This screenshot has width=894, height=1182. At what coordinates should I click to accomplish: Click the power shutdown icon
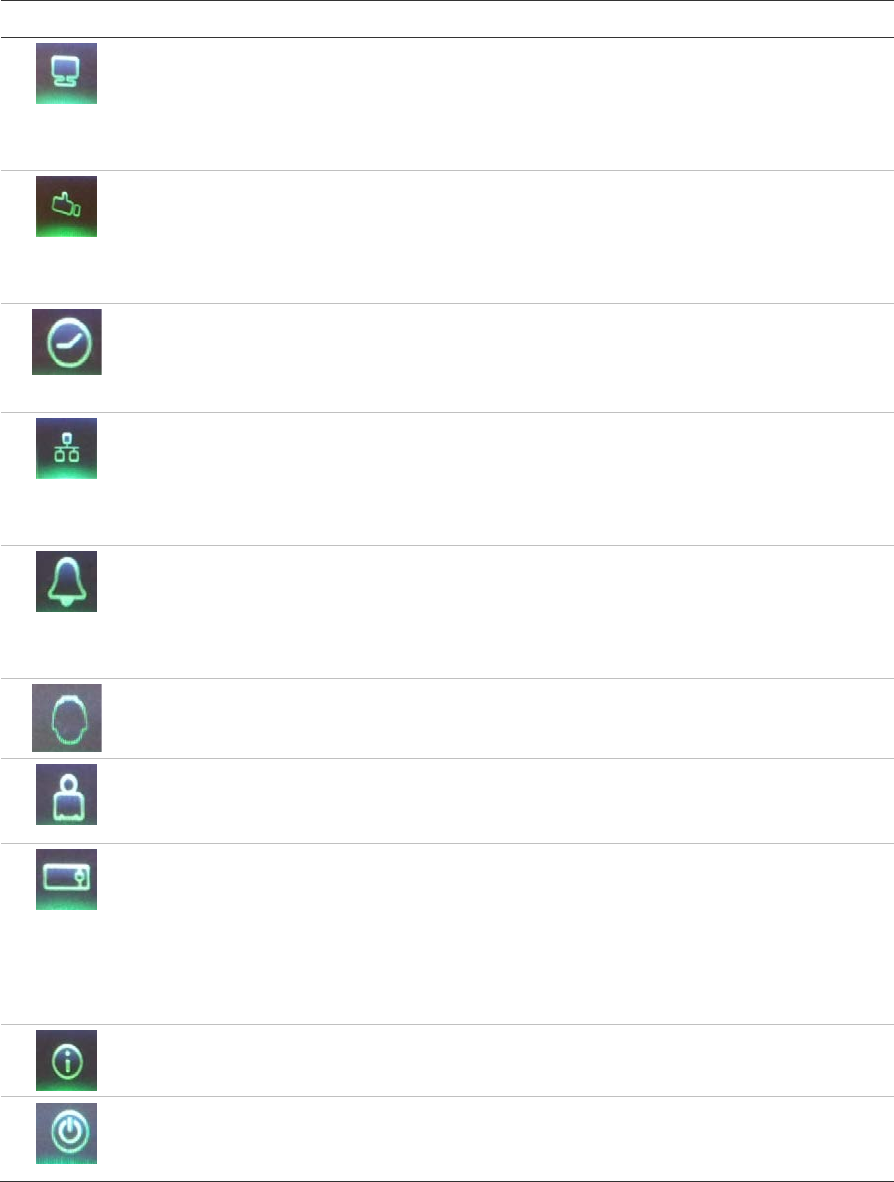click(x=66, y=1133)
